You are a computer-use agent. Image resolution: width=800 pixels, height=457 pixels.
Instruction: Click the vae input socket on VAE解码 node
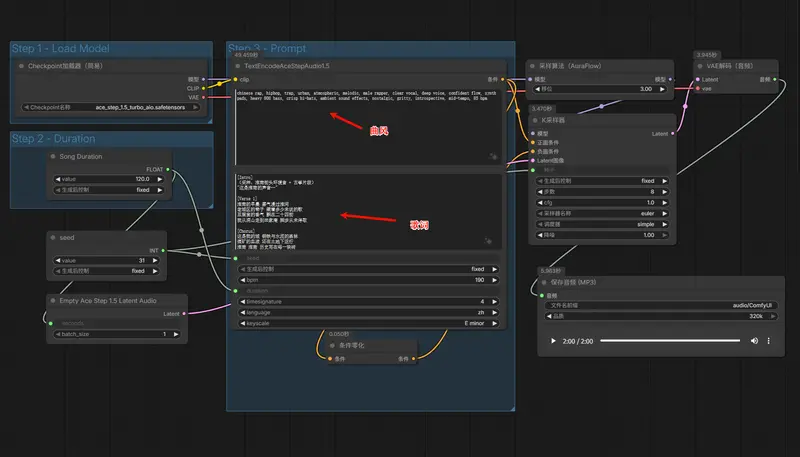click(698, 89)
